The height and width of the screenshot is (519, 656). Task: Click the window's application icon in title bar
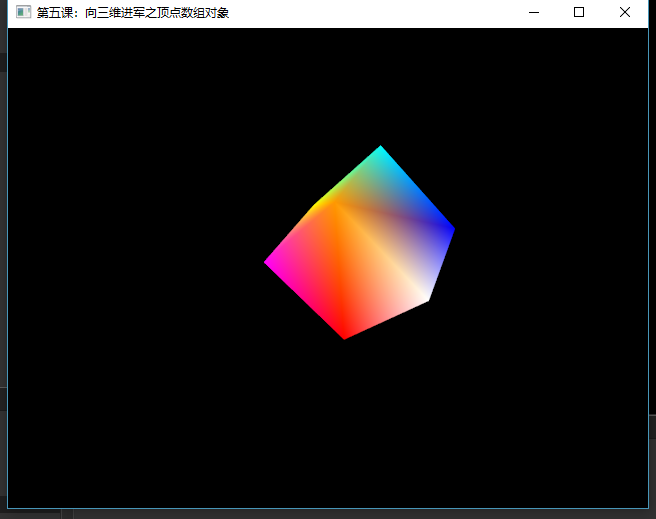click(x=23, y=12)
